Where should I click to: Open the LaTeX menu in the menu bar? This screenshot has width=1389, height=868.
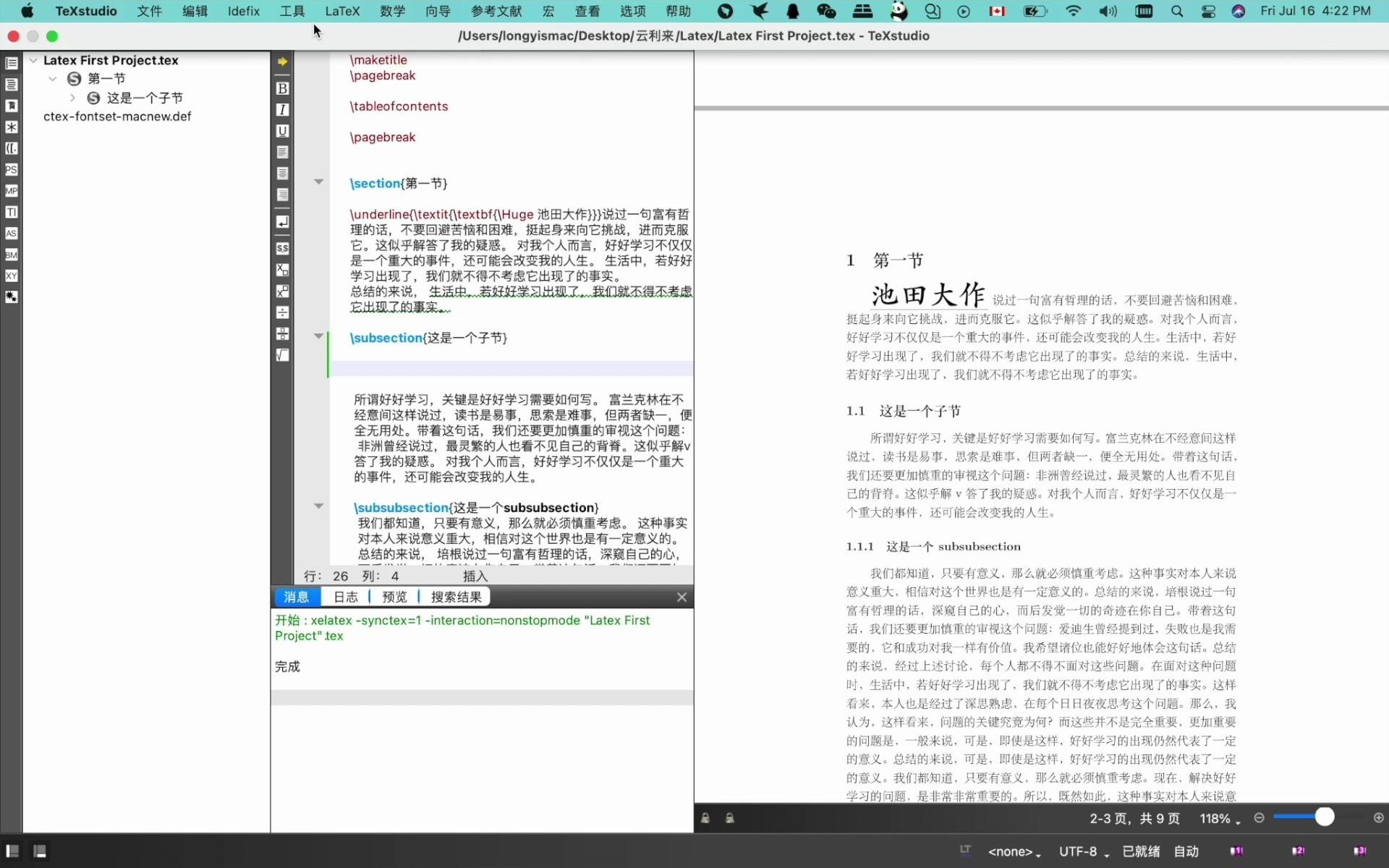[x=341, y=11]
